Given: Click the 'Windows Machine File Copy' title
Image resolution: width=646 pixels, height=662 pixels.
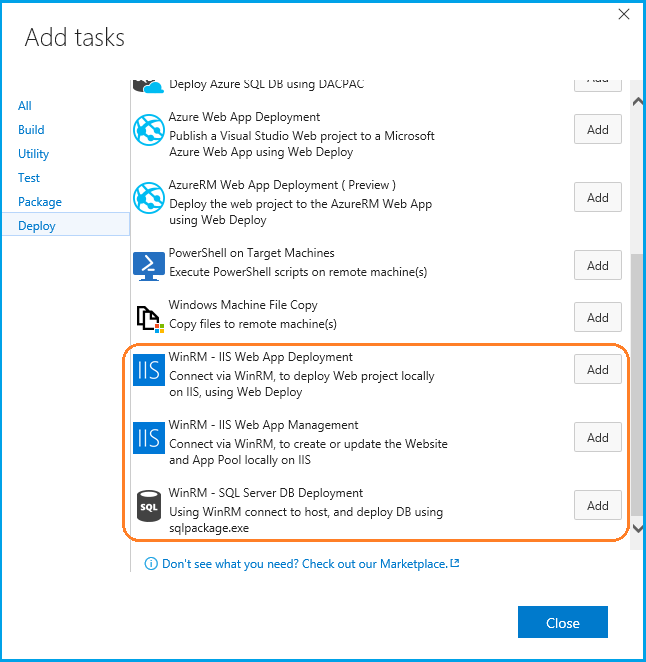Looking at the screenshot, I should coord(243,305).
